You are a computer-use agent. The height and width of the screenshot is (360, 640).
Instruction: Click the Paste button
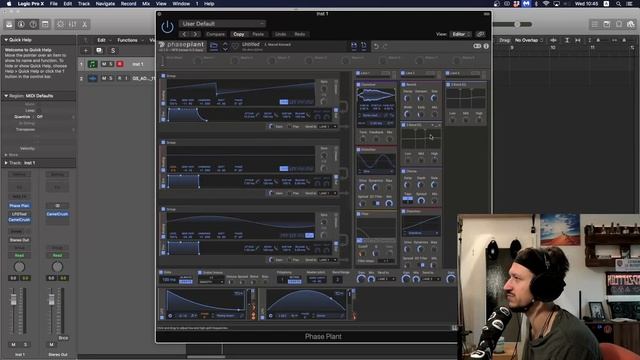258,34
